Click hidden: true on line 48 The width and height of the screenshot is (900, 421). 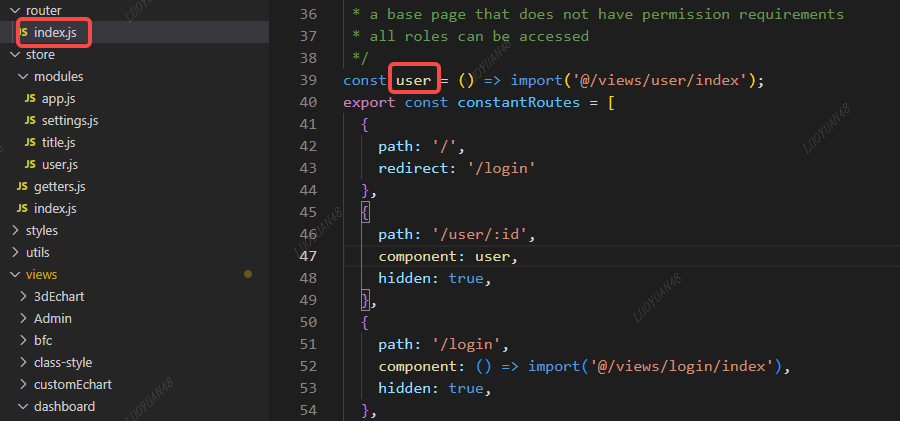[435, 279]
